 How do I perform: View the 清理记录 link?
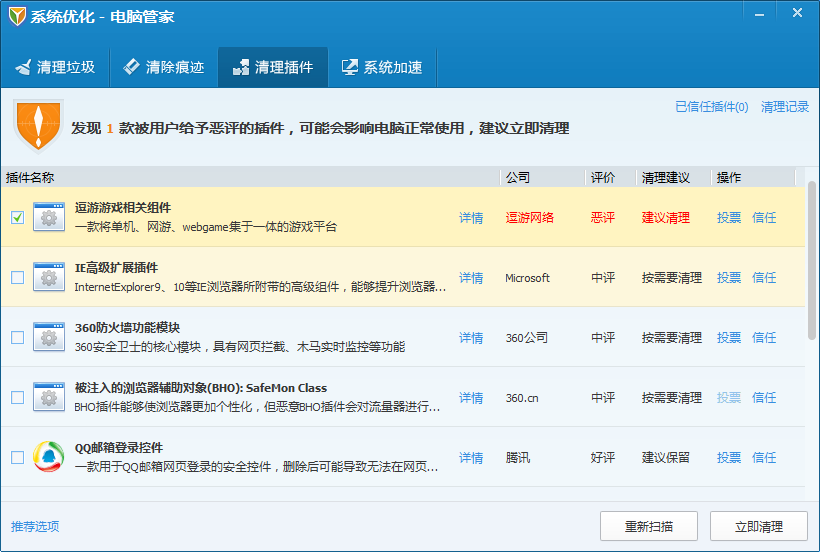[785, 107]
